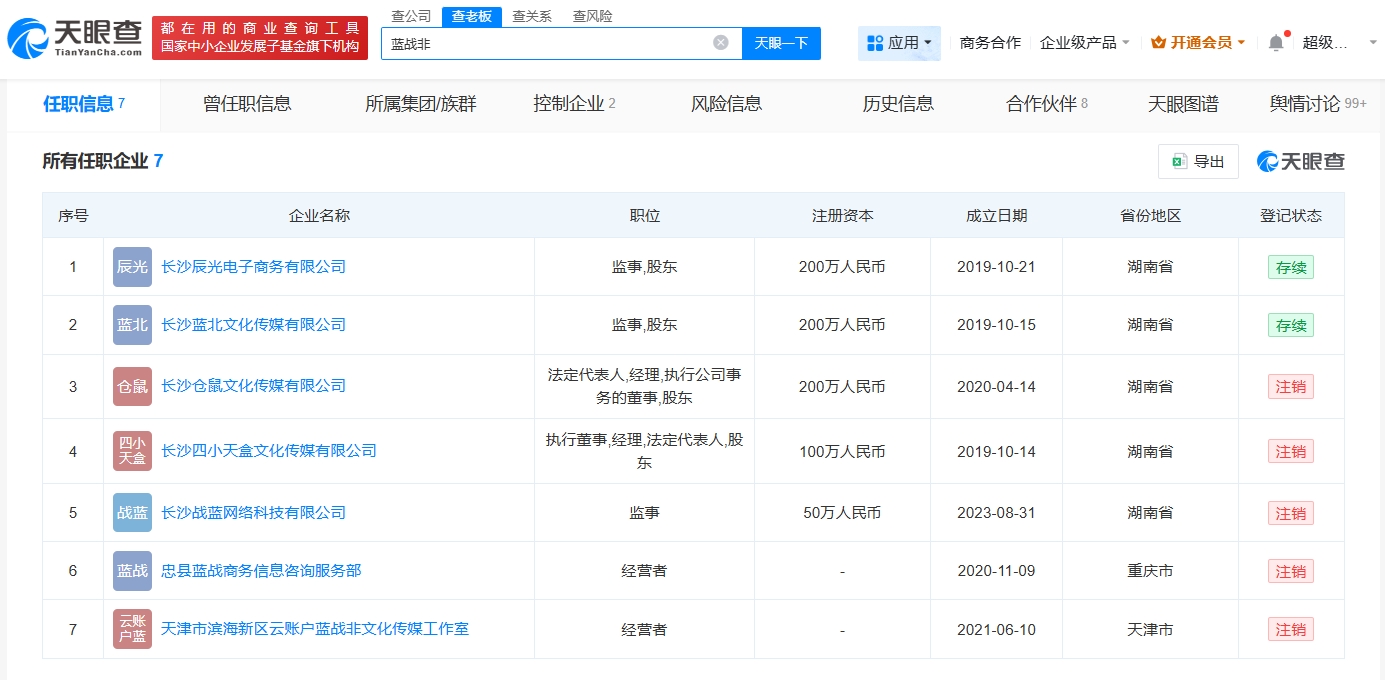Click the 四小天盒 company logo thumbnail
1385x680 pixels.
point(132,451)
